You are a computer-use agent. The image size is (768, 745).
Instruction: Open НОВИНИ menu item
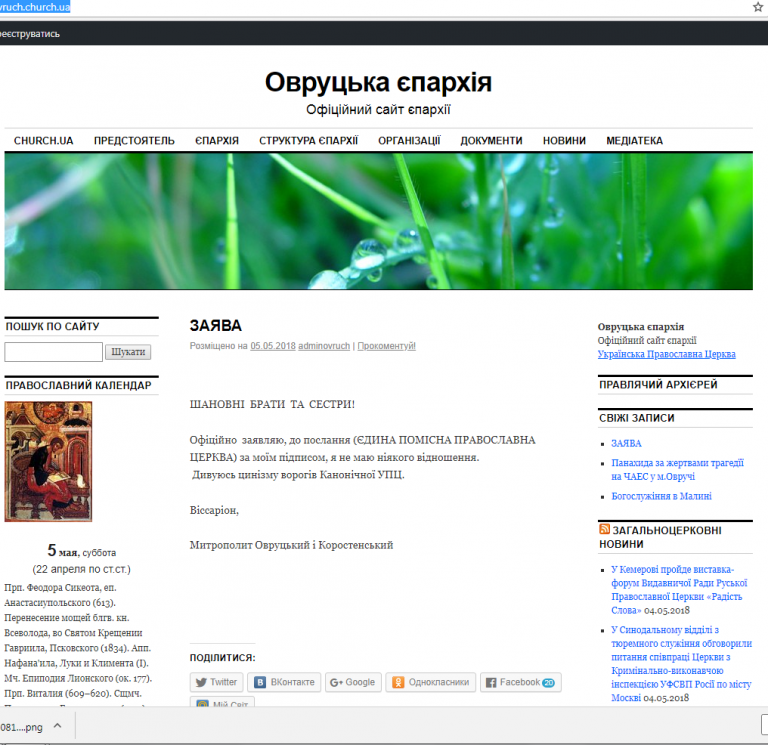coord(564,141)
